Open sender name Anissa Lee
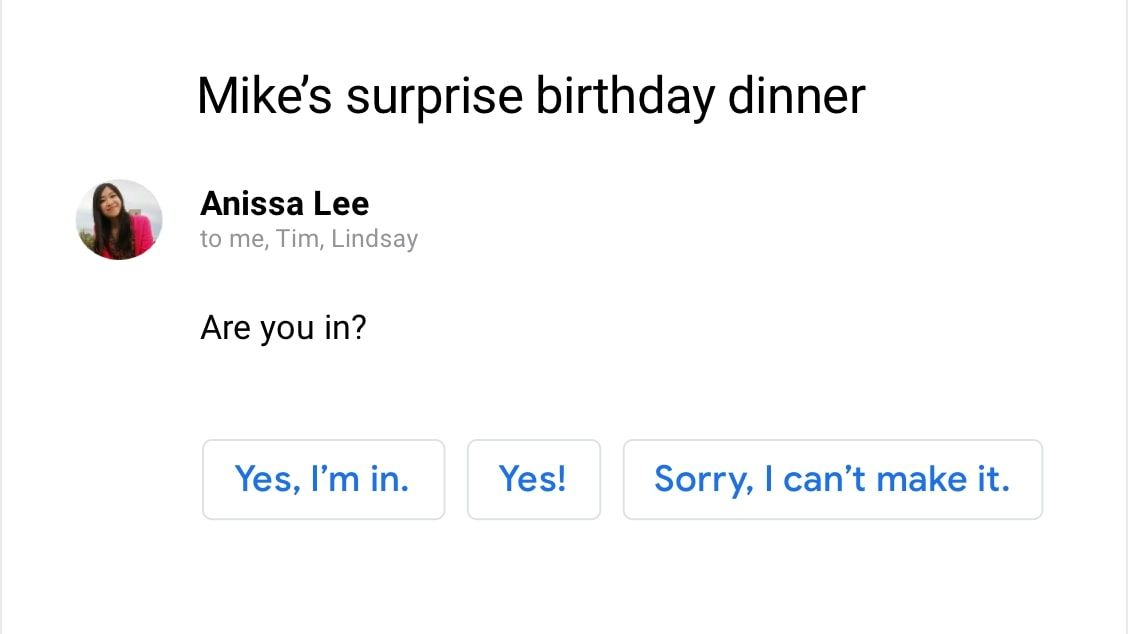Image resolution: width=1128 pixels, height=634 pixels. pos(284,204)
